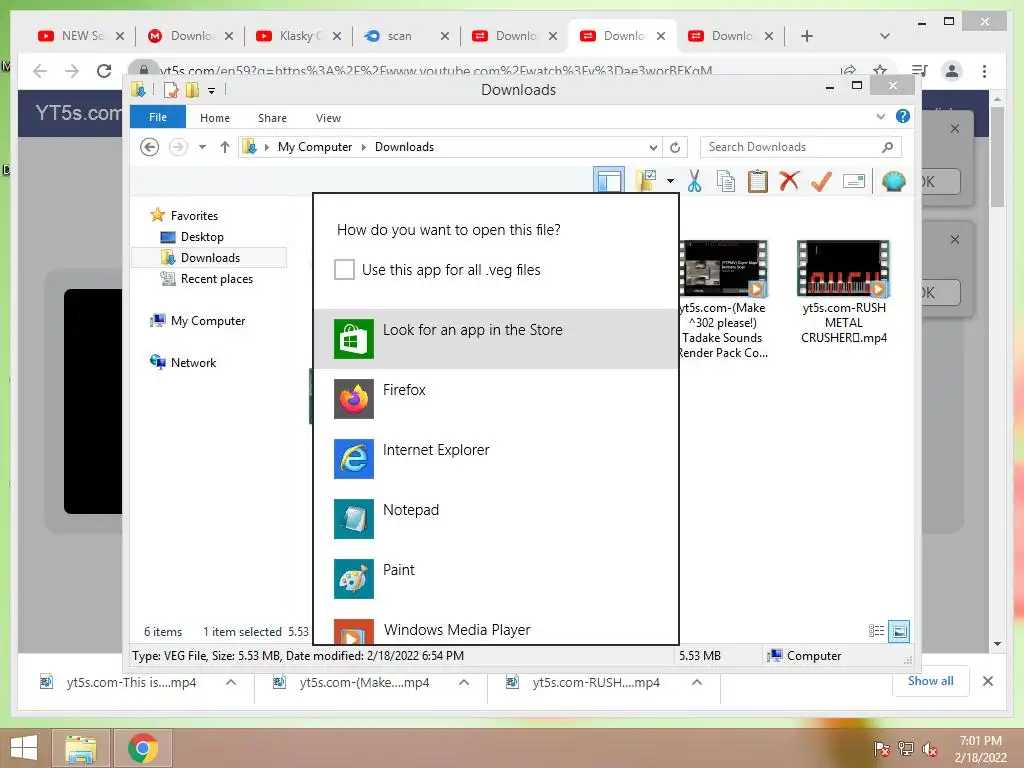This screenshot has height=768, width=1024.
Task: Click Chrome icon in taskbar
Action: (x=143, y=748)
